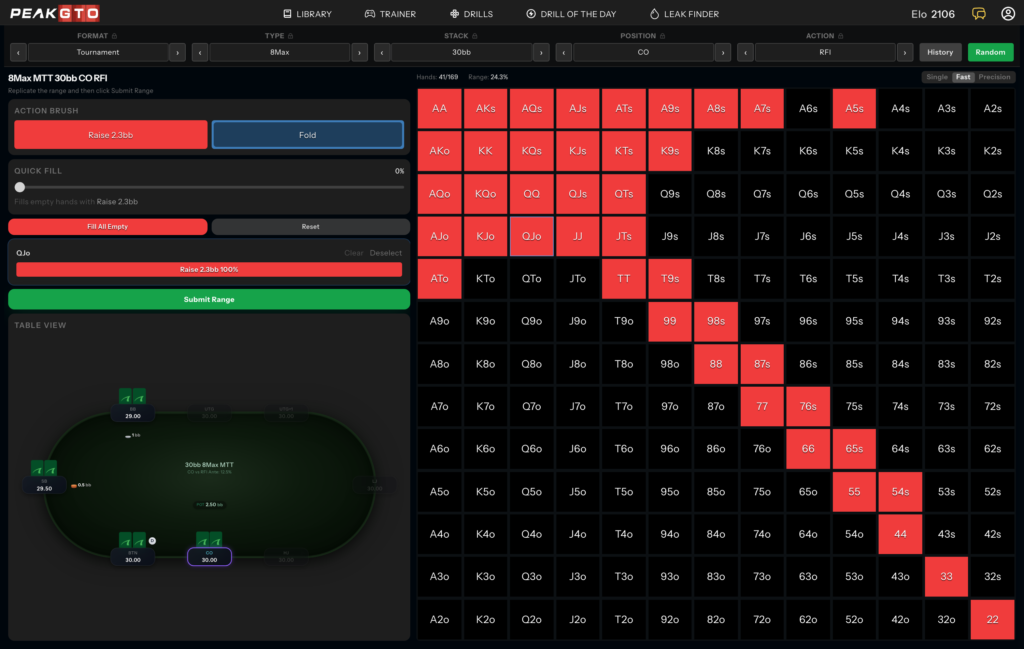
Task: Open the Tournament format dropdown
Action: click(98, 52)
